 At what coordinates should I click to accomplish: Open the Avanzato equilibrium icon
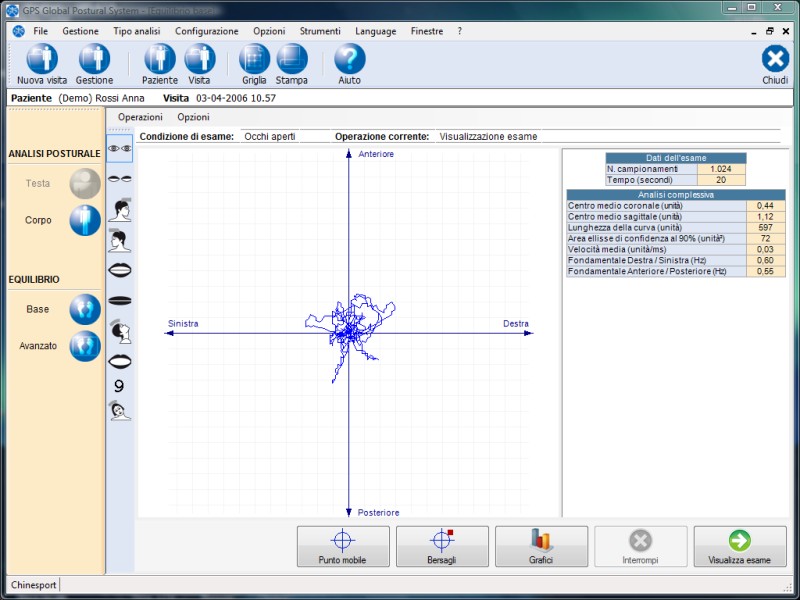pos(84,346)
